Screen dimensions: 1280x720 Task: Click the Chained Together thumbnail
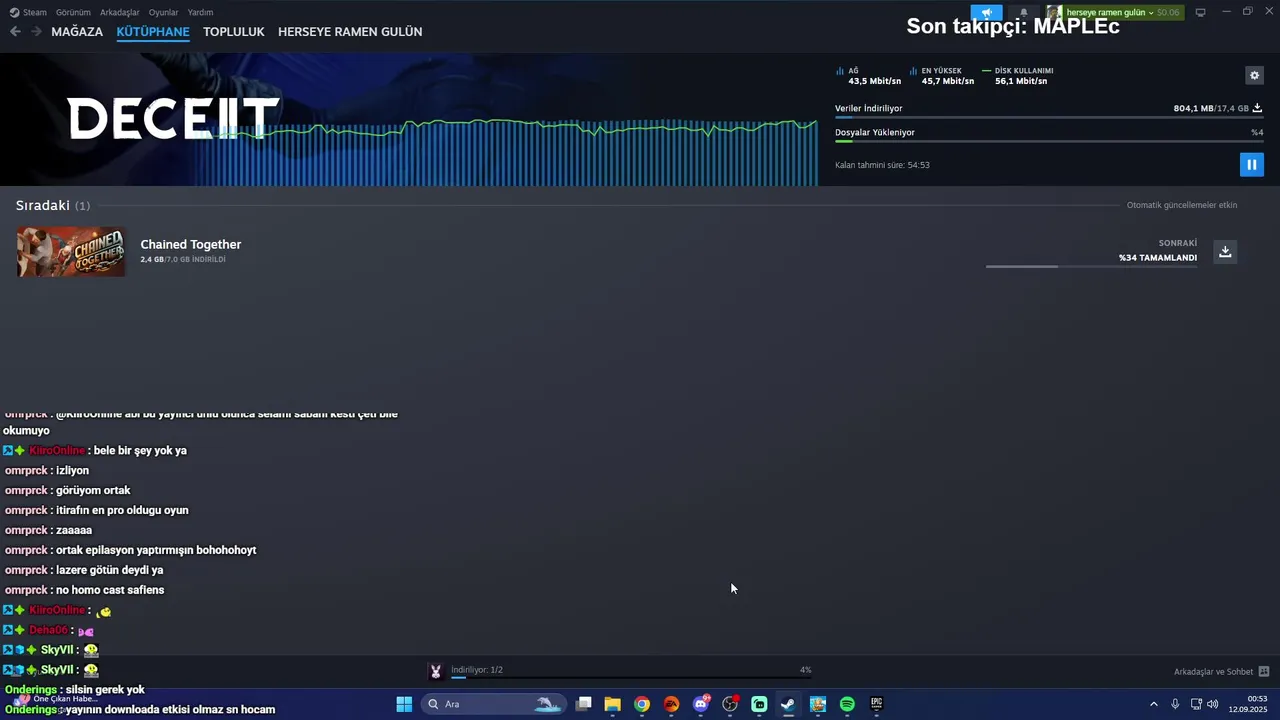click(x=71, y=251)
